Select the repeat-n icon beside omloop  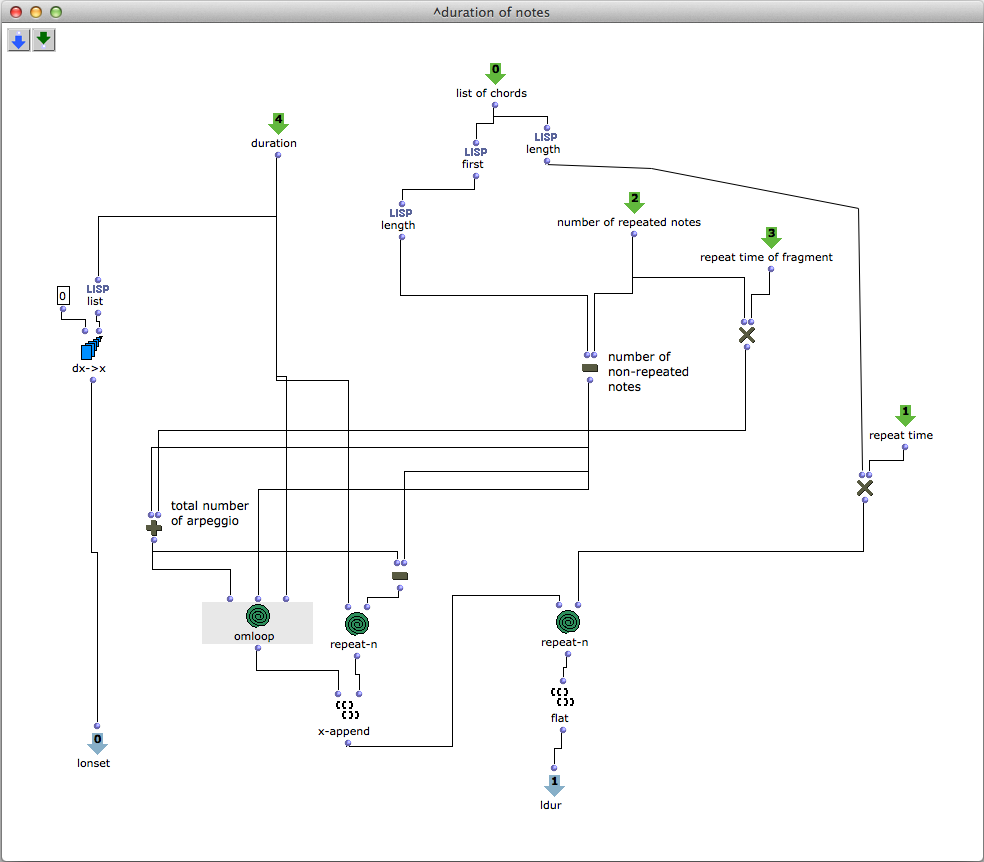pos(357,624)
